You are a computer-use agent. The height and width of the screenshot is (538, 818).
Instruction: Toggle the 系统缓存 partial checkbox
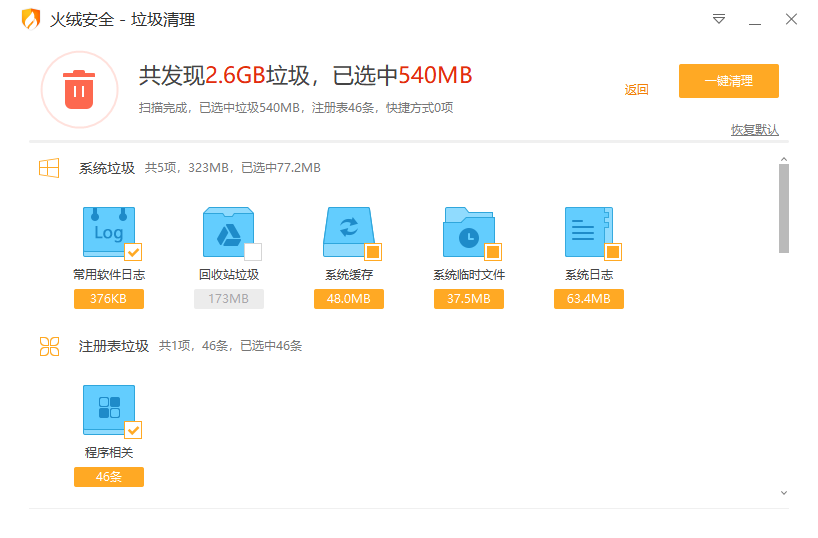(373, 251)
